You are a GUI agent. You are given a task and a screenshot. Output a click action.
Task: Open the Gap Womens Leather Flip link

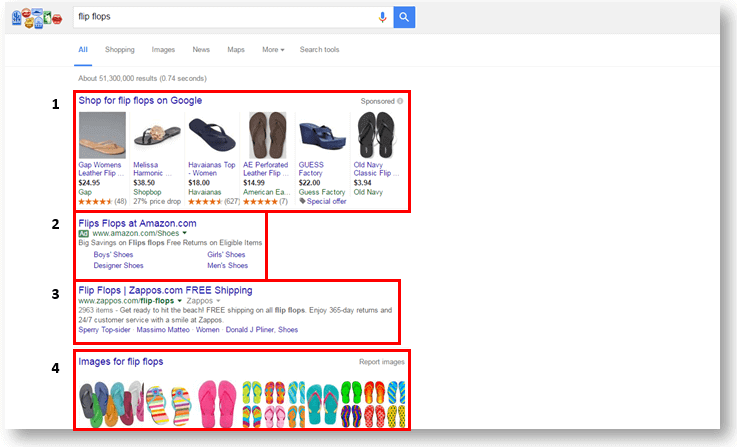100,169
